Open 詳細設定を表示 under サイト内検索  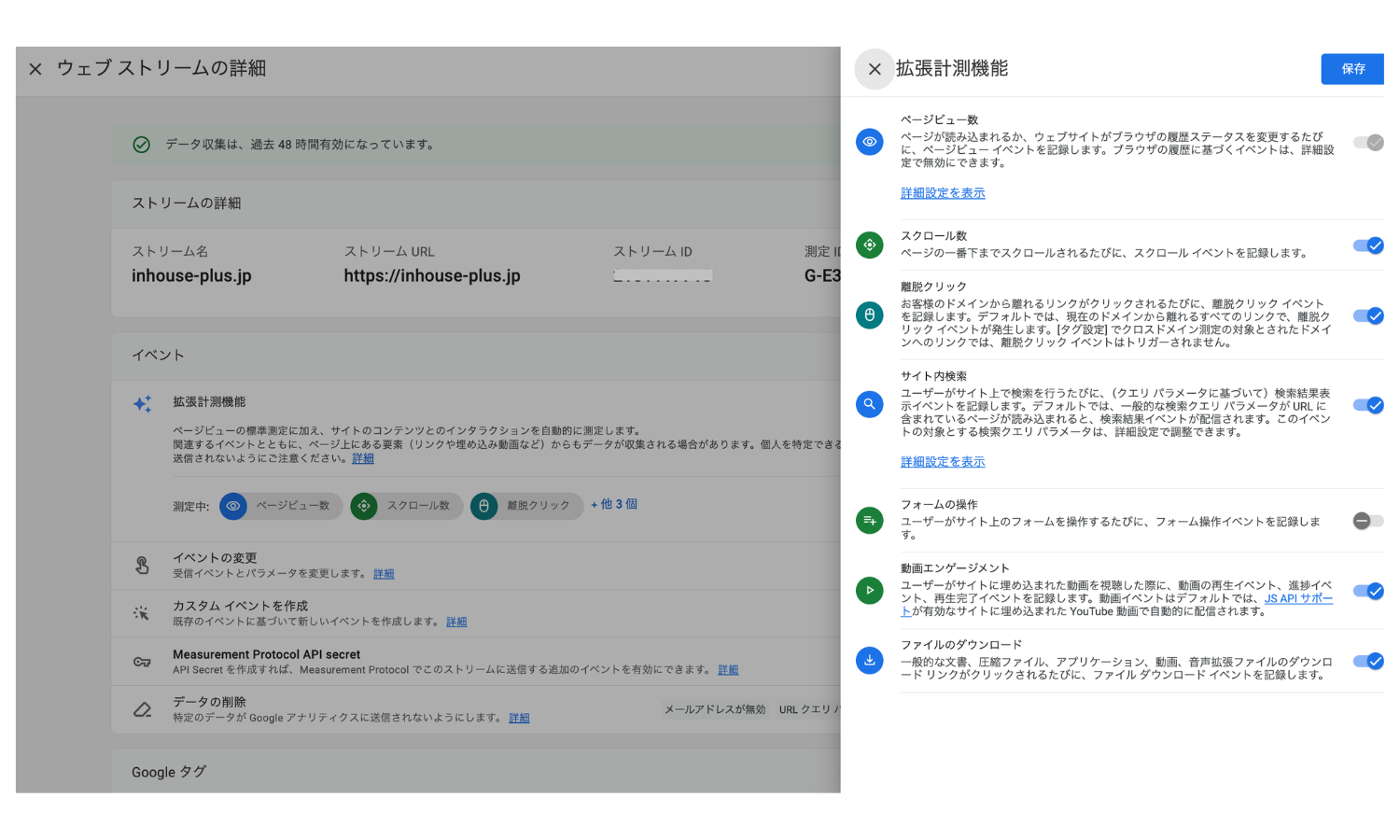pos(943,462)
